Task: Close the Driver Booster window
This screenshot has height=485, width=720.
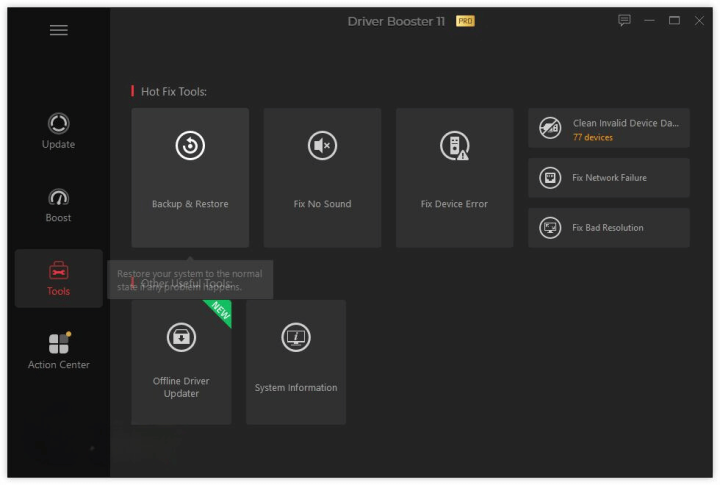Action: tap(699, 21)
